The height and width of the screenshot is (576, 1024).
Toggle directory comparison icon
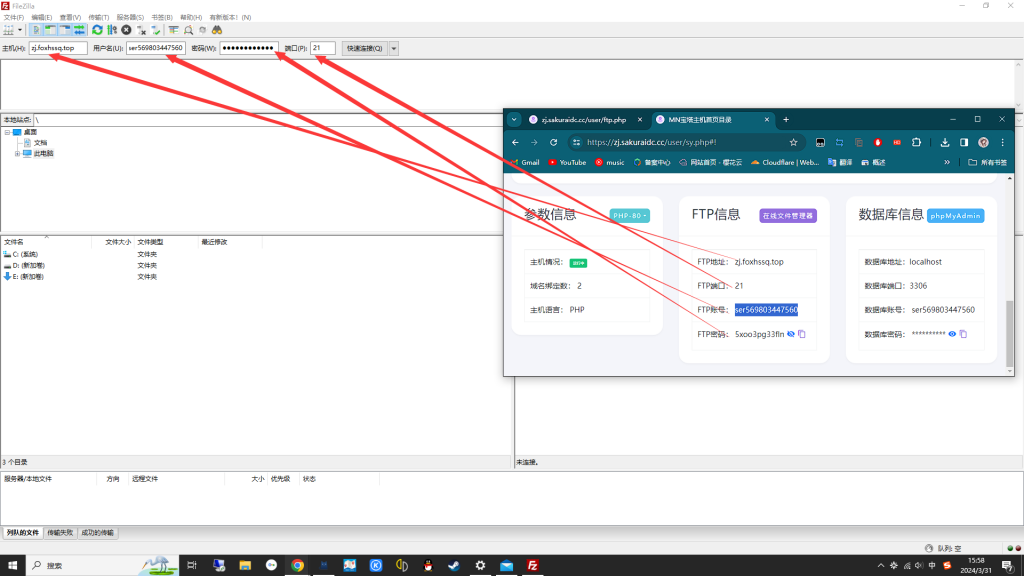coord(188,30)
